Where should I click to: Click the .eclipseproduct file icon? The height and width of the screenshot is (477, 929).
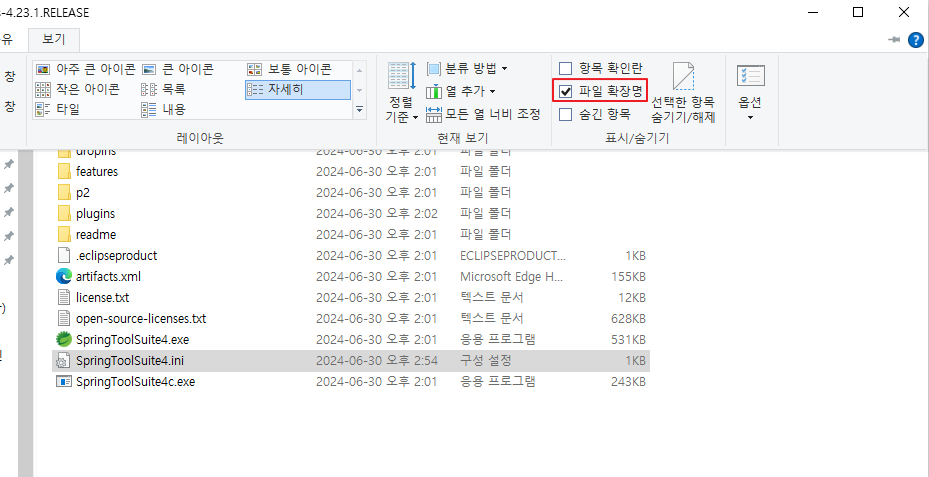click(x=63, y=255)
